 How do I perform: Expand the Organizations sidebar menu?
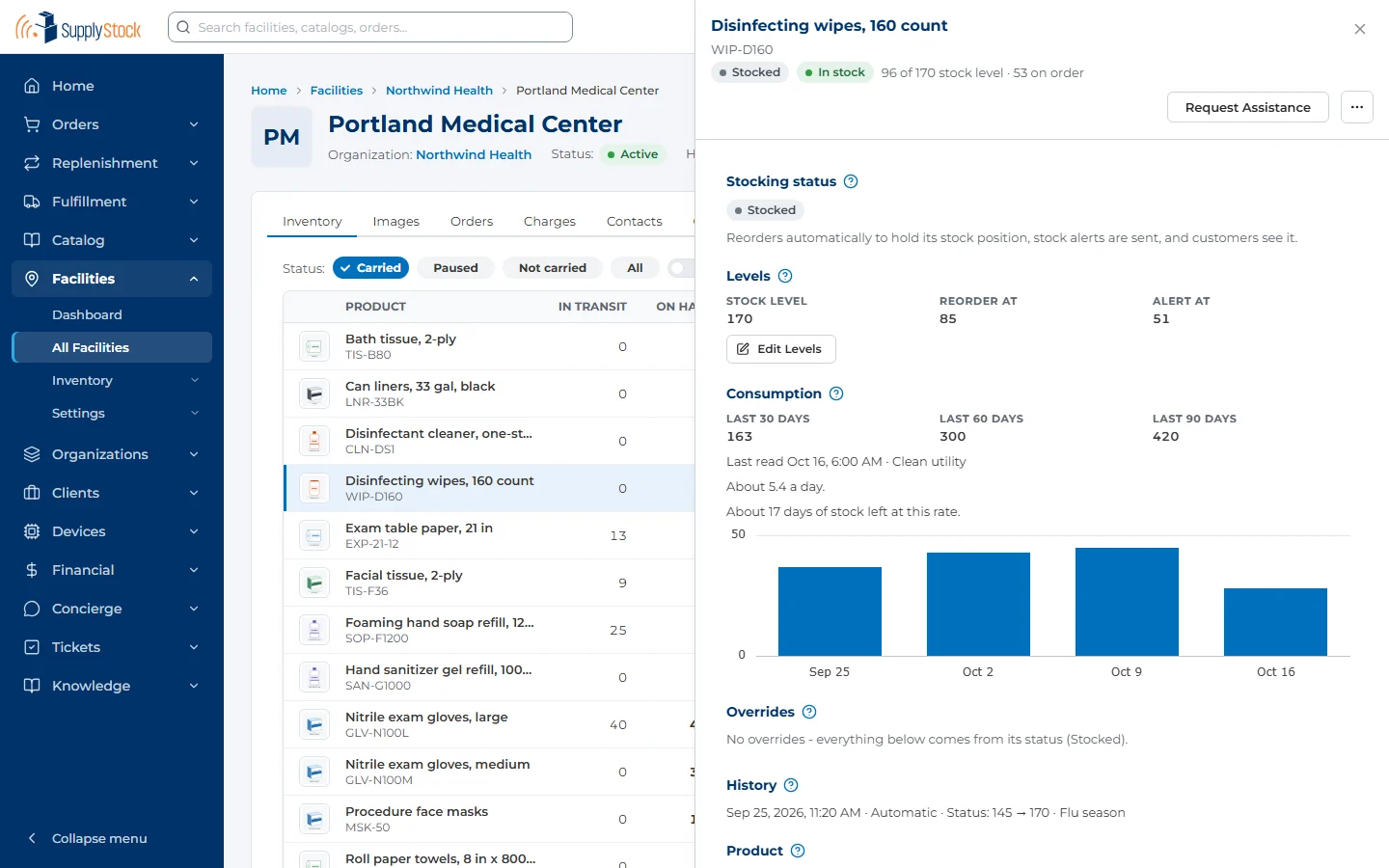point(112,454)
